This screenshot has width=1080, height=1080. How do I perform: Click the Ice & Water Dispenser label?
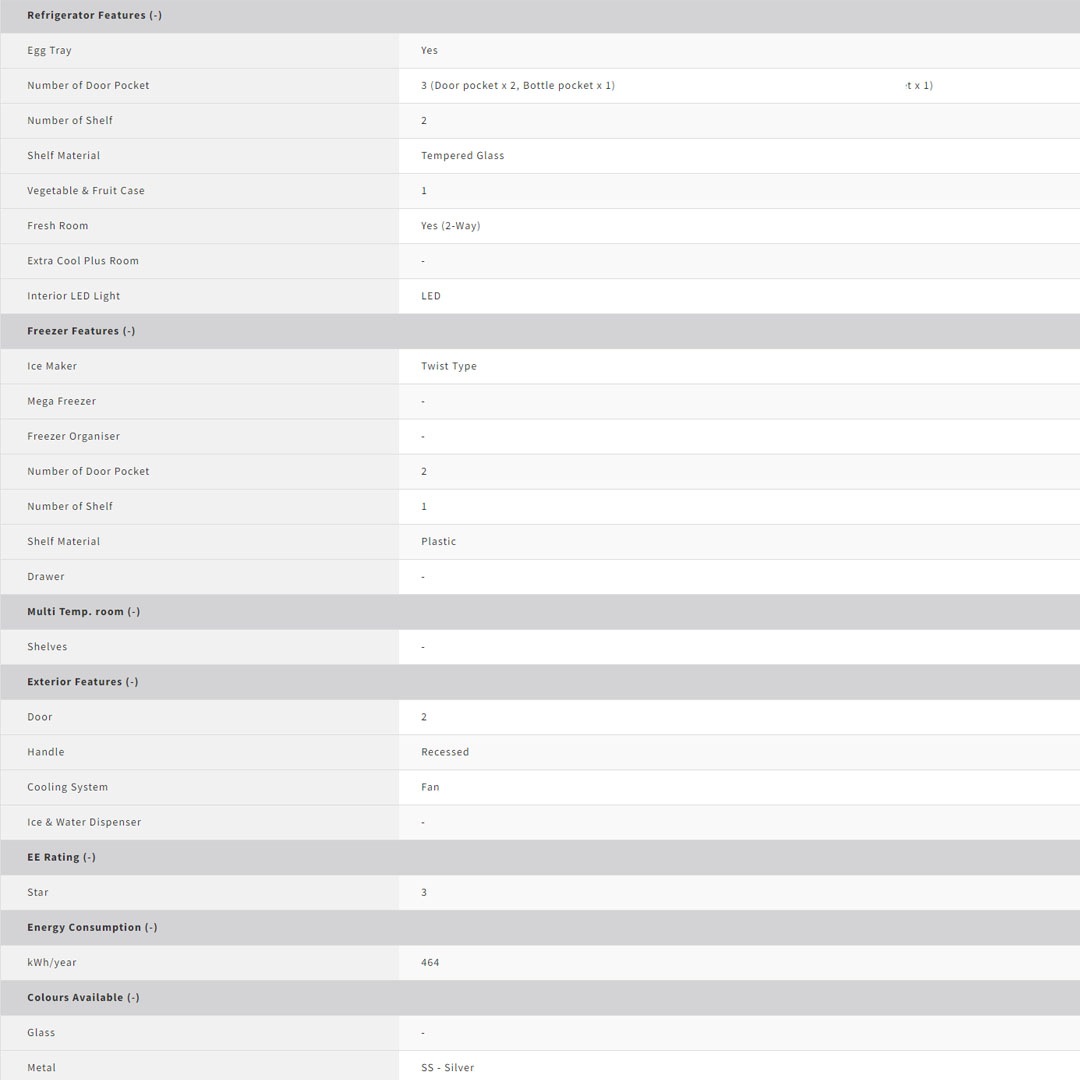tap(84, 822)
